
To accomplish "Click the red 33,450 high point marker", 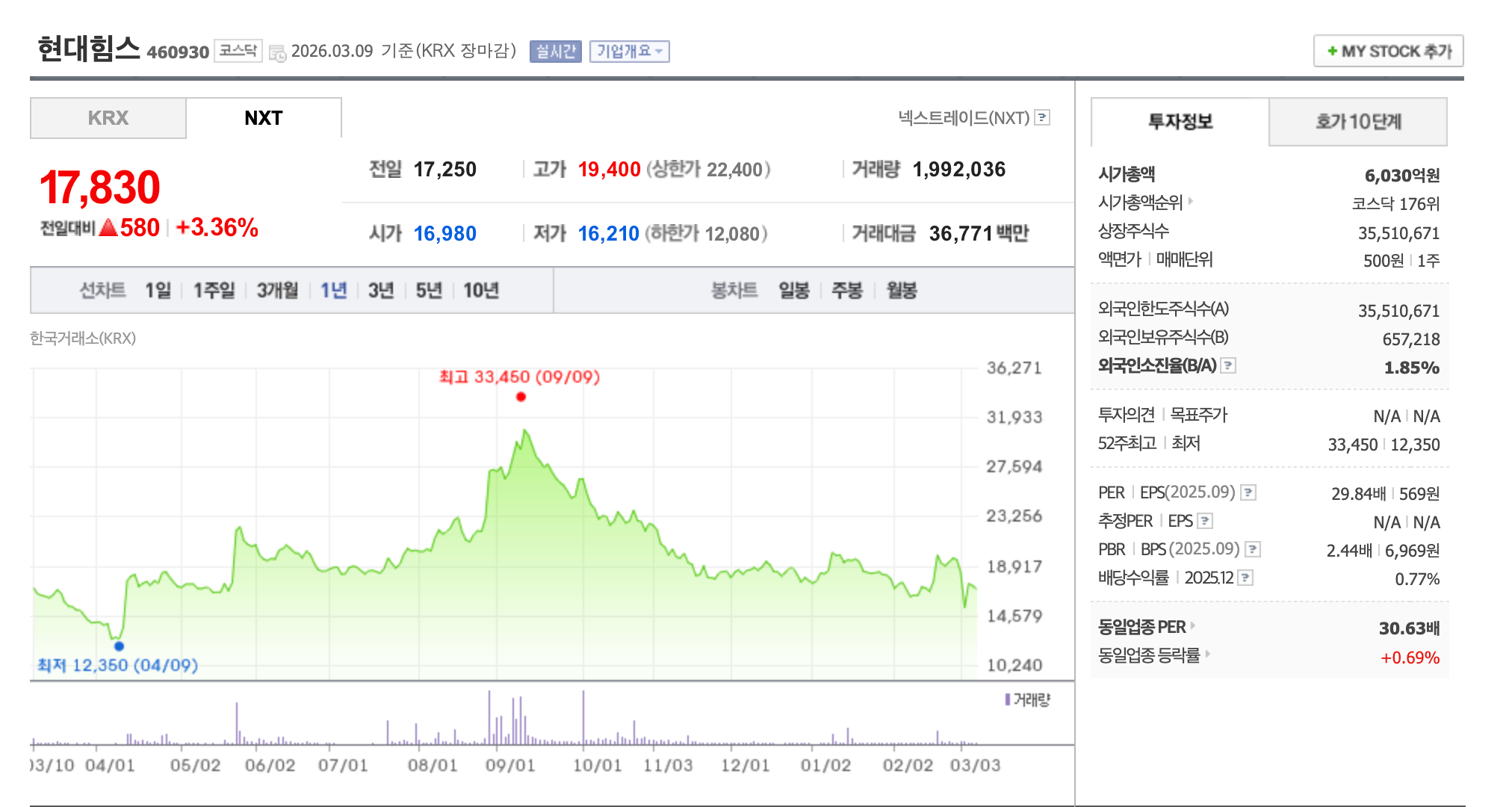I will coord(521,397).
